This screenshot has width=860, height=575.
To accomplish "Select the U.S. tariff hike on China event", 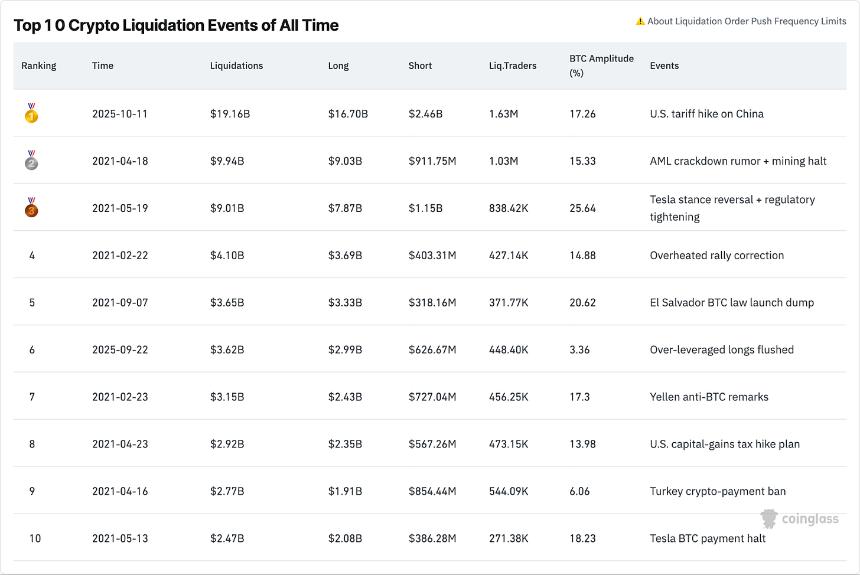I will tap(706, 114).
